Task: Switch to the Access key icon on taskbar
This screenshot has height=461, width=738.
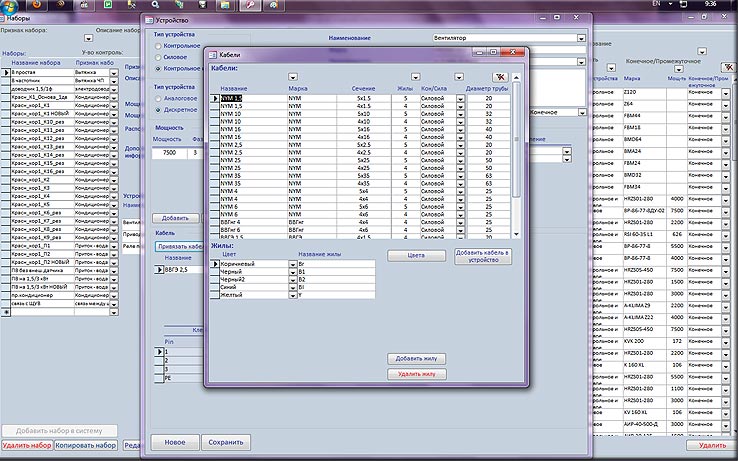Action: tap(249, 5)
